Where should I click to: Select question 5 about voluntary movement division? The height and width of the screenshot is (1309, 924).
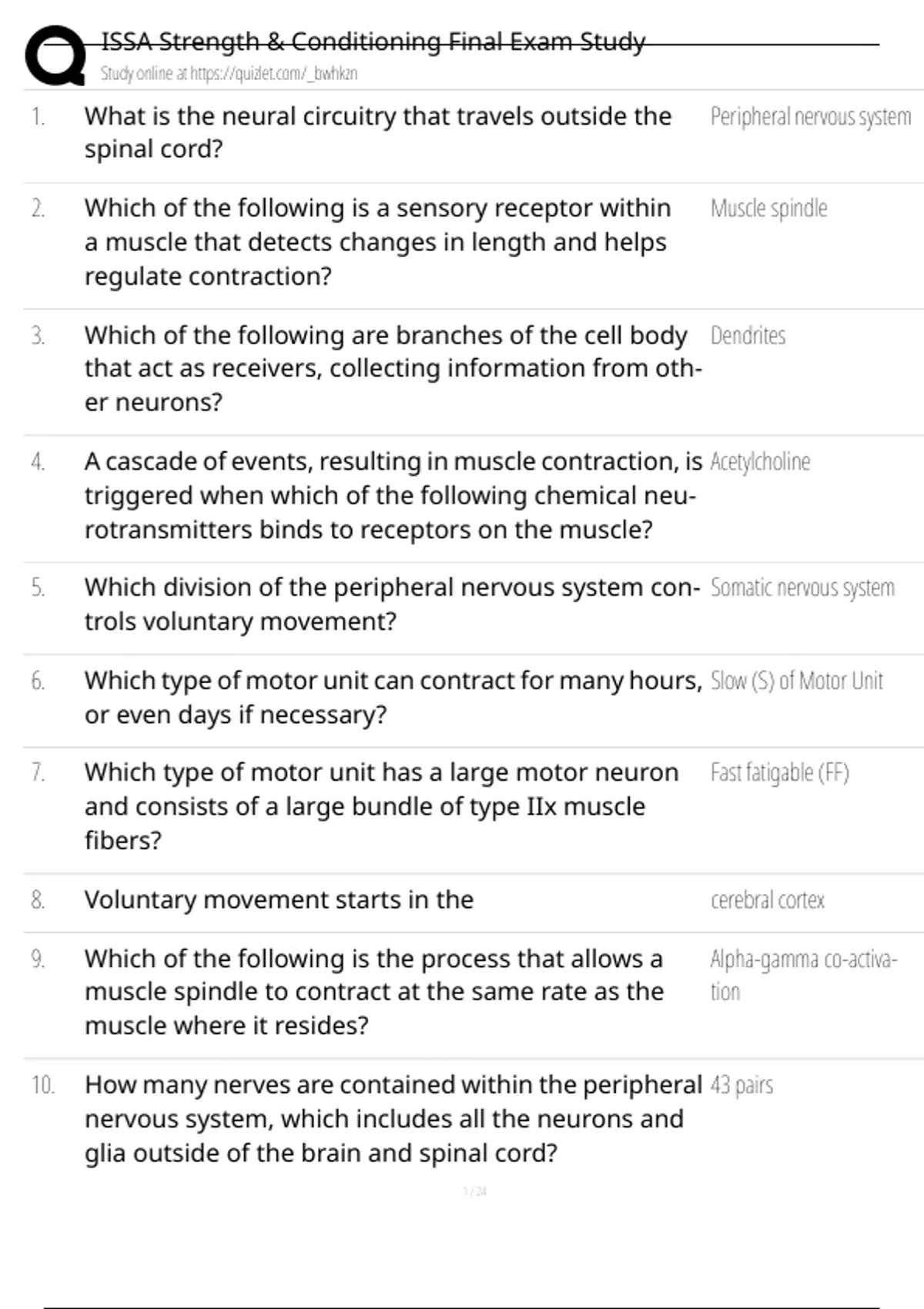393,604
